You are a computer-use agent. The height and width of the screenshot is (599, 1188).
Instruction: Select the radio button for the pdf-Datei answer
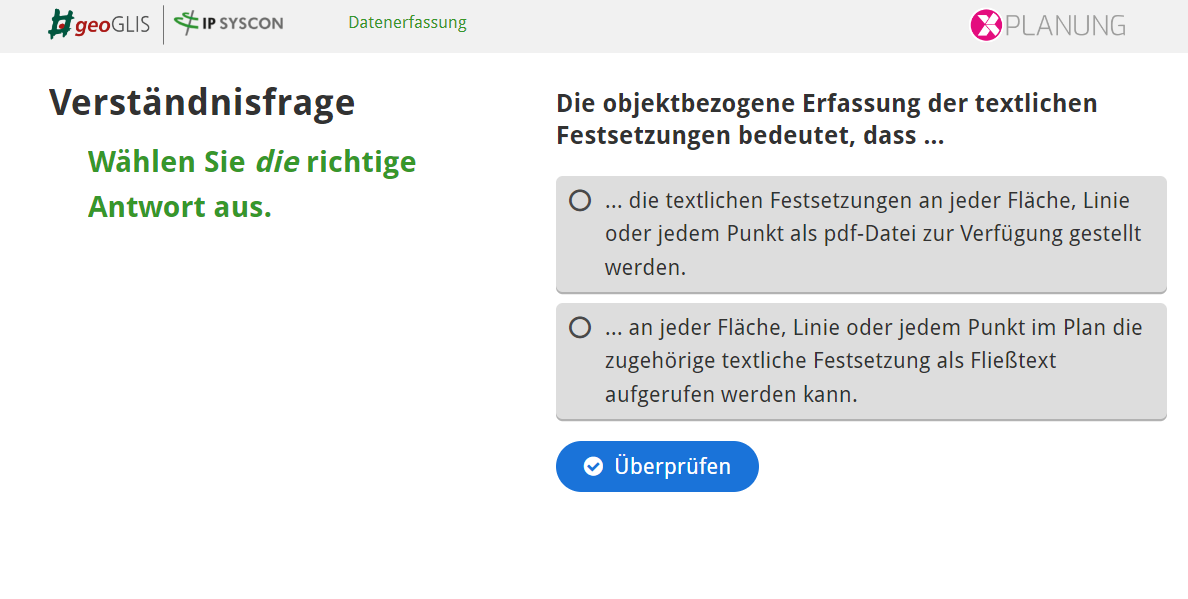579,200
